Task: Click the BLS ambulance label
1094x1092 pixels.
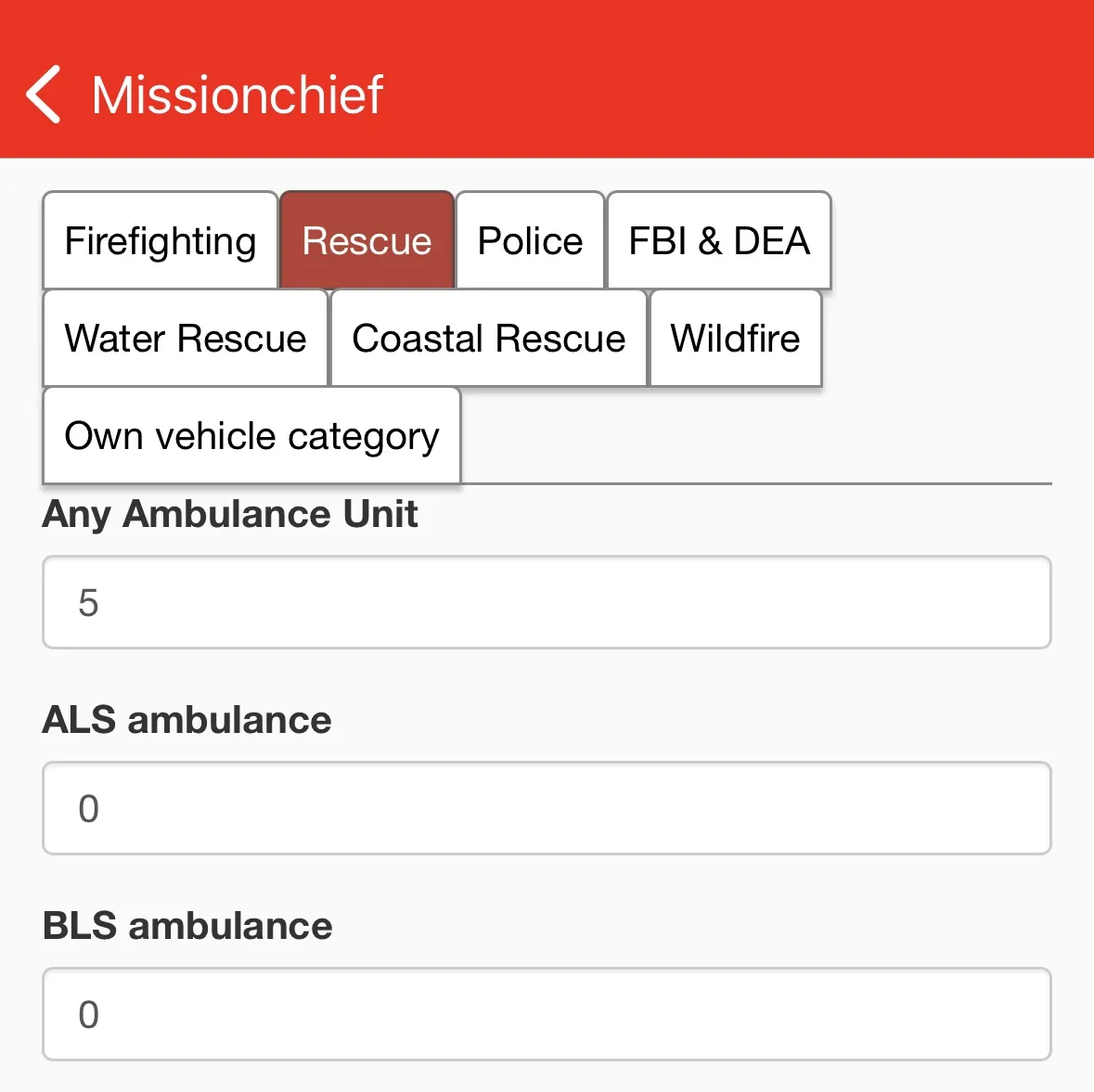Action: 187,925
